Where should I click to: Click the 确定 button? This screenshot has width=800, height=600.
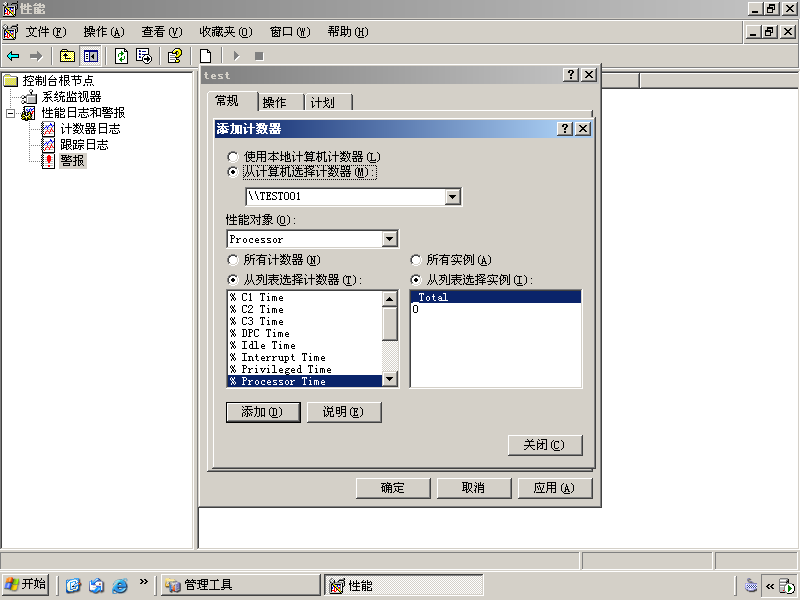[x=393, y=488]
